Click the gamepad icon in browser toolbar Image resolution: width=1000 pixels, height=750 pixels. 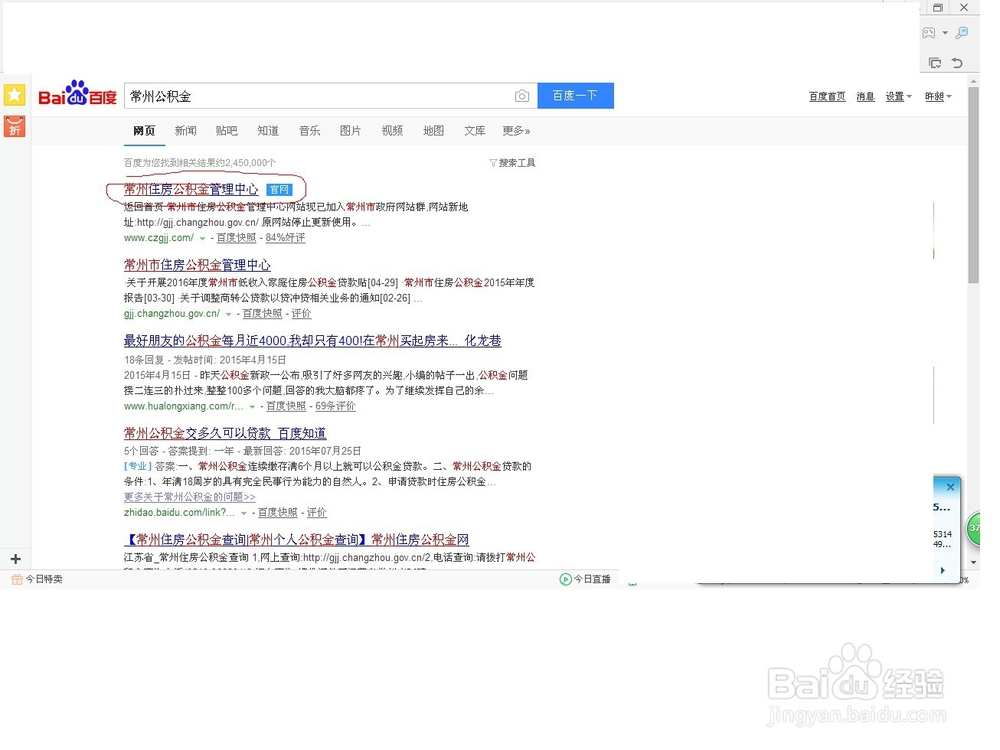[929, 33]
